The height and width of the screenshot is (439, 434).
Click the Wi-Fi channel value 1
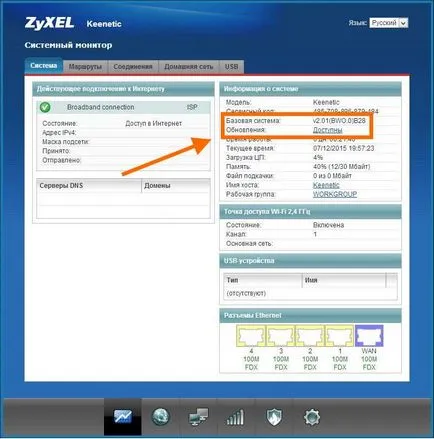tap(315, 234)
